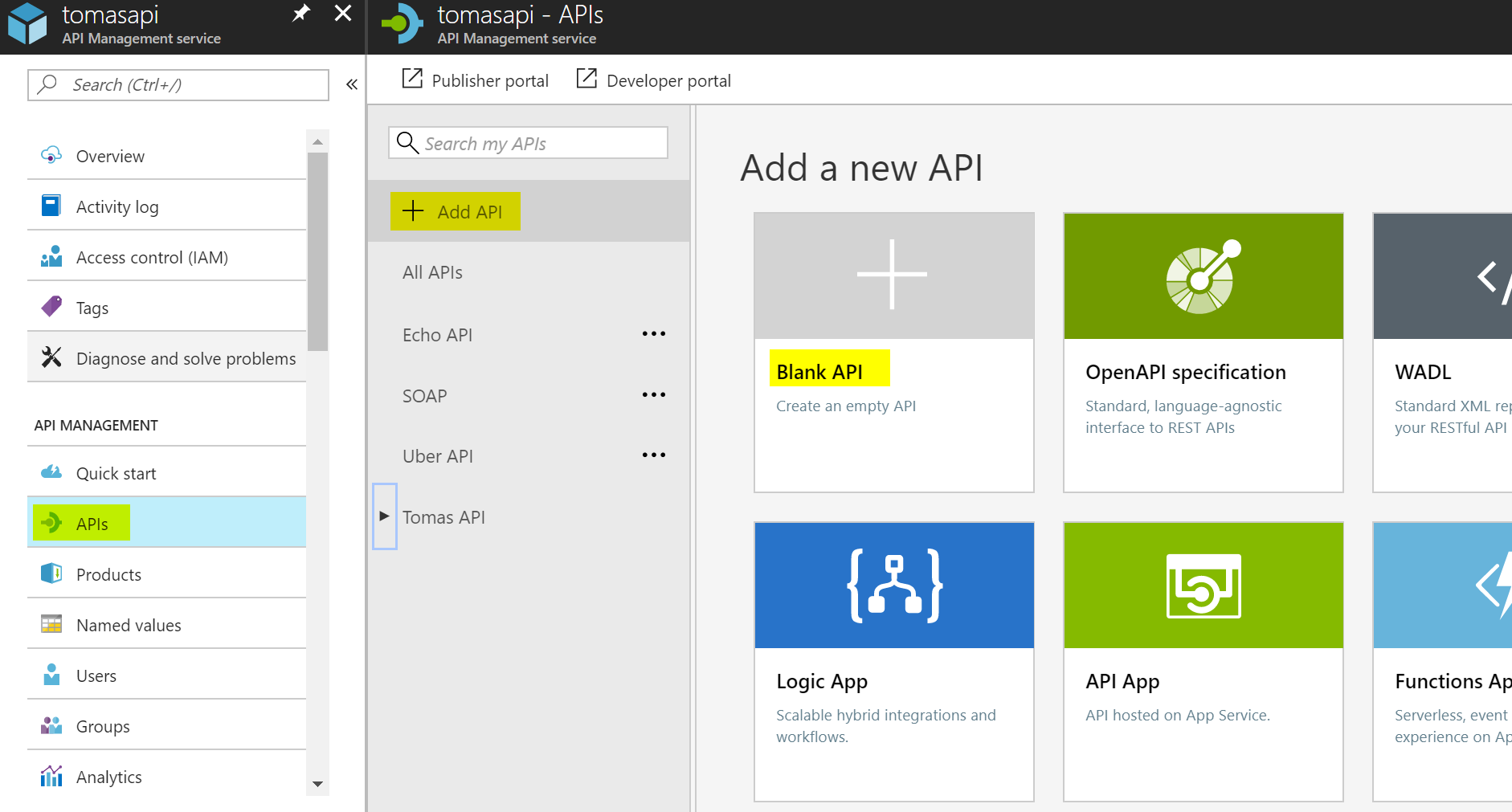This screenshot has width=1512, height=812.
Task: Click the sidebar scrollbar down arrow
Action: point(317,784)
